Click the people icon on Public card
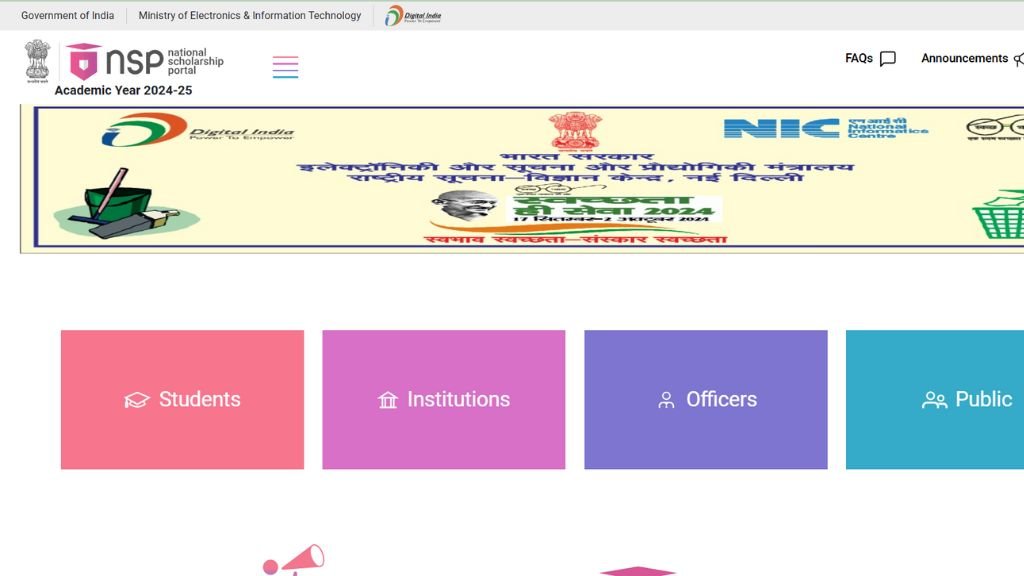The height and width of the screenshot is (576, 1024). [x=934, y=400]
